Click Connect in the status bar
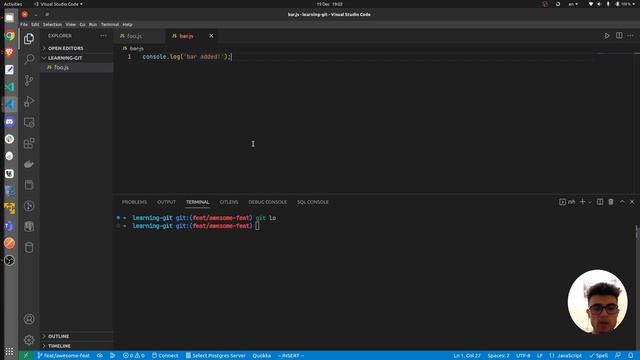Screen dimensions: 640x360 (x=165, y=356)
